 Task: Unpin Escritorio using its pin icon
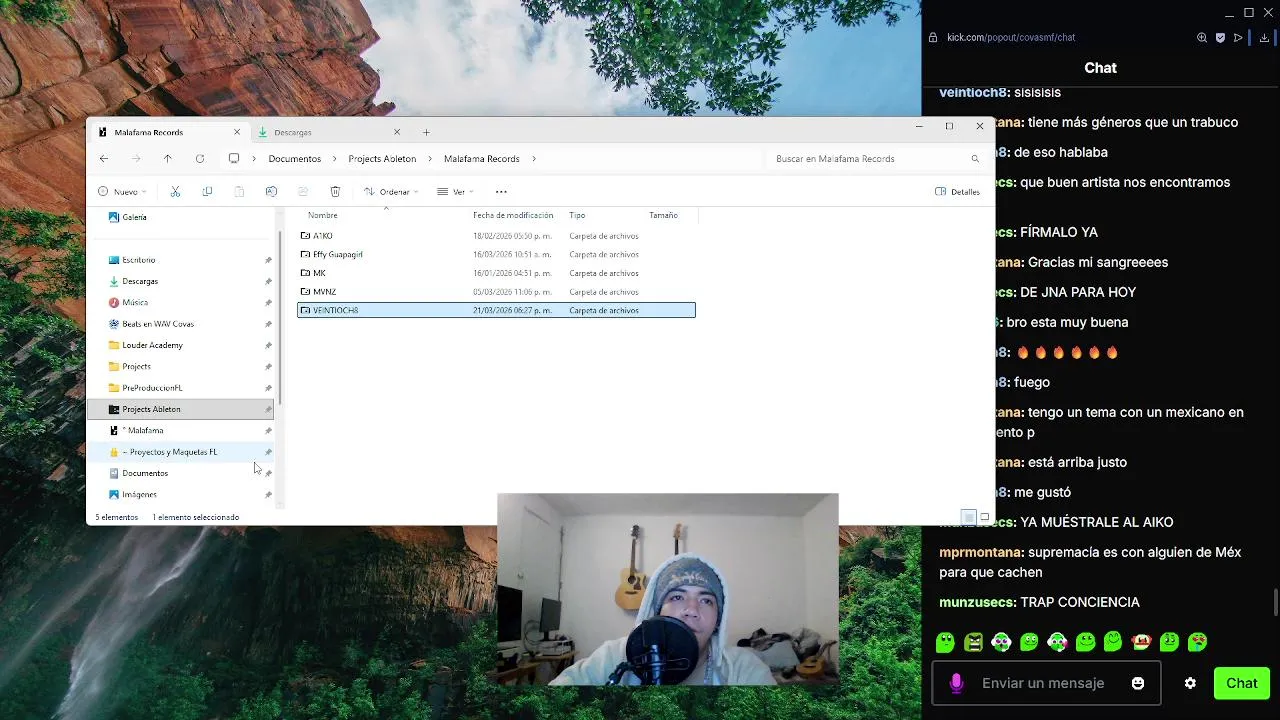pos(268,260)
